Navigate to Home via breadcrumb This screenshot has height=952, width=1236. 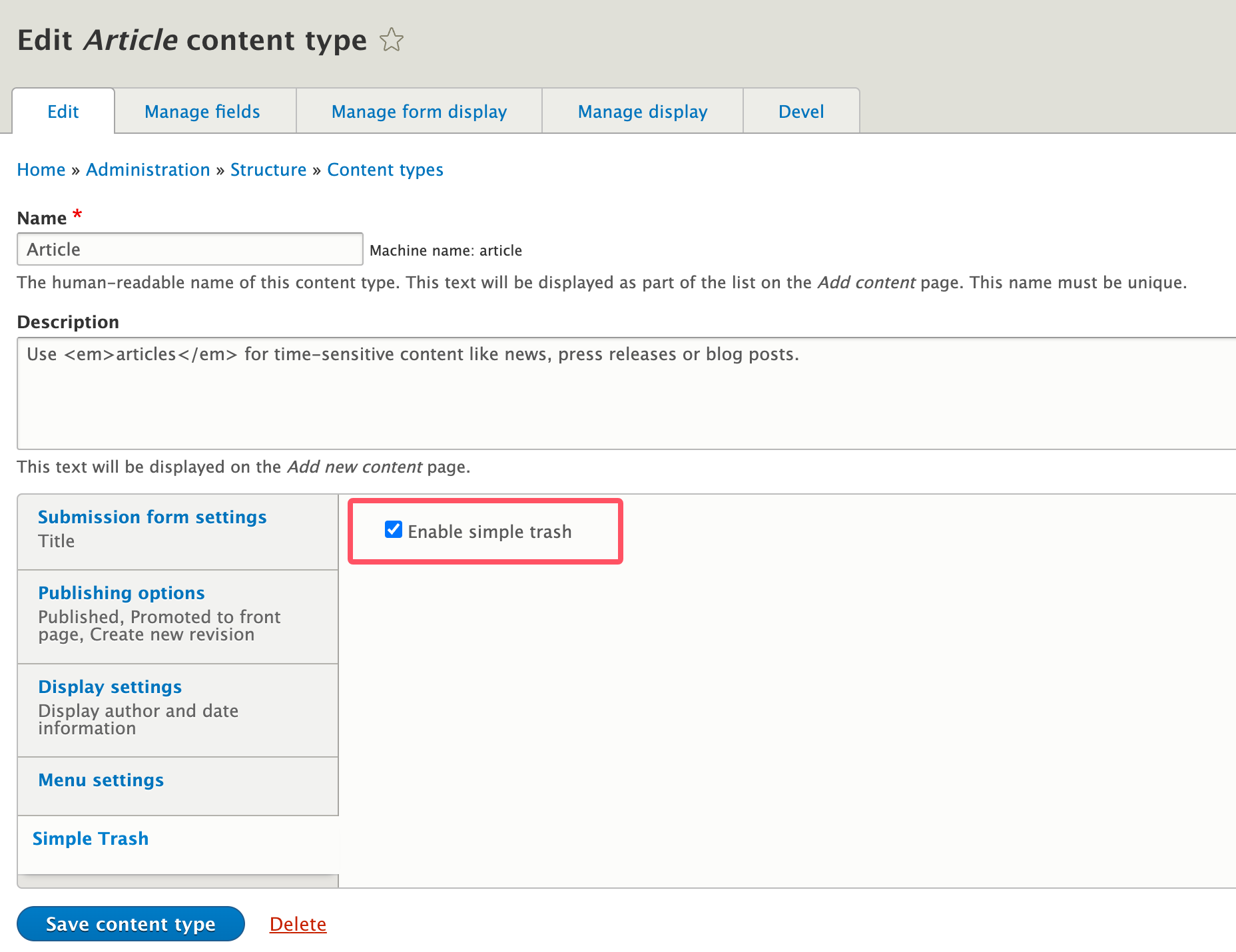[41, 170]
